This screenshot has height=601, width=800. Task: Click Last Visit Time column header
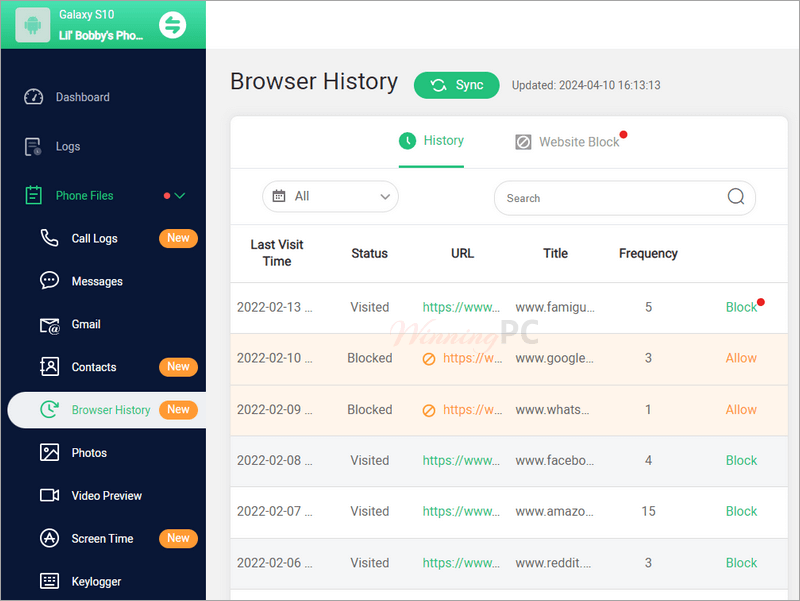click(x=277, y=253)
